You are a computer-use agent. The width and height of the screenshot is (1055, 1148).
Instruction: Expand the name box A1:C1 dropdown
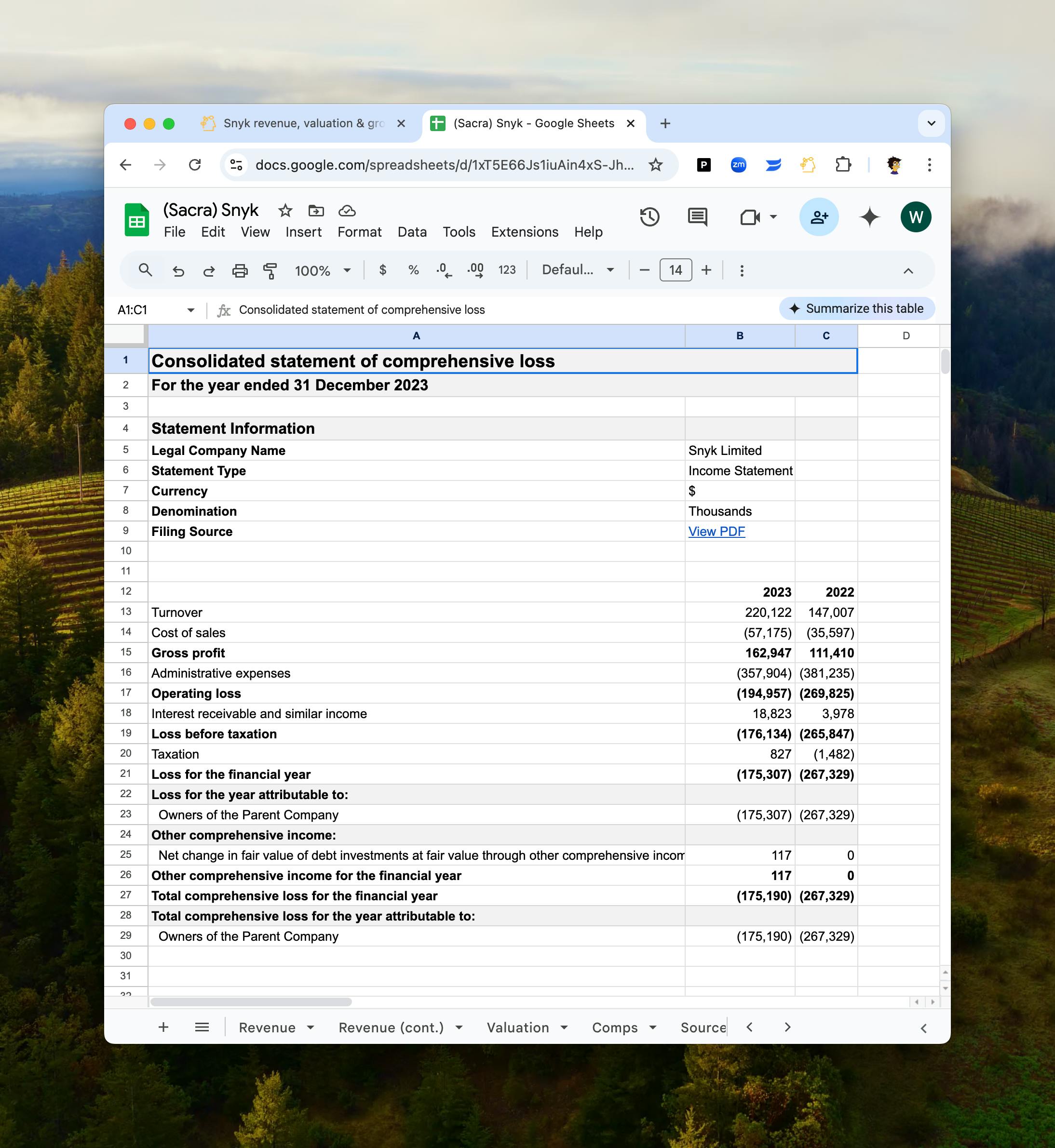point(190,310)
